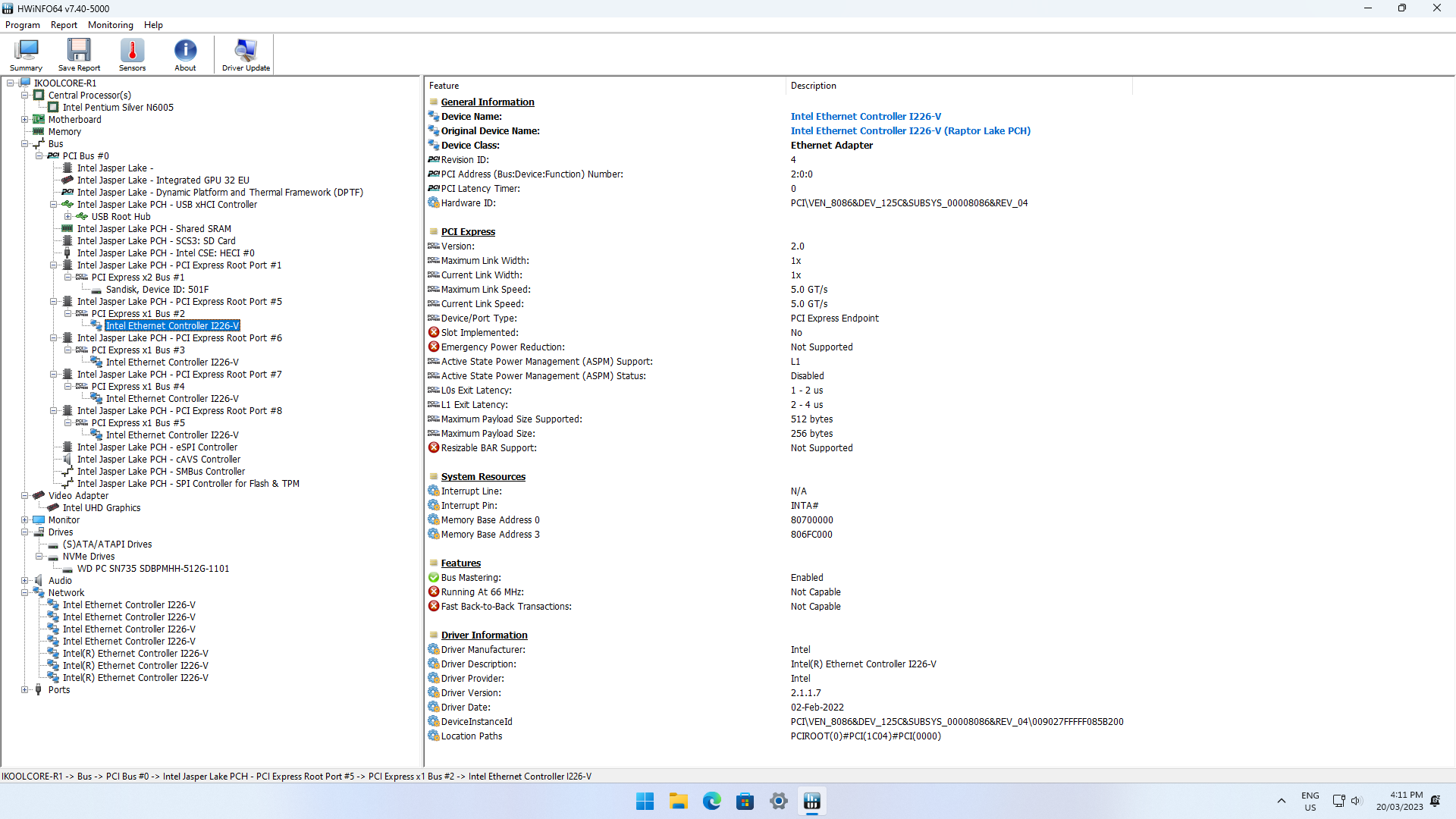Click General Information section heading
Viewport: 1456px width, 819px height.
pyautogui.click(x=488, y=102)
